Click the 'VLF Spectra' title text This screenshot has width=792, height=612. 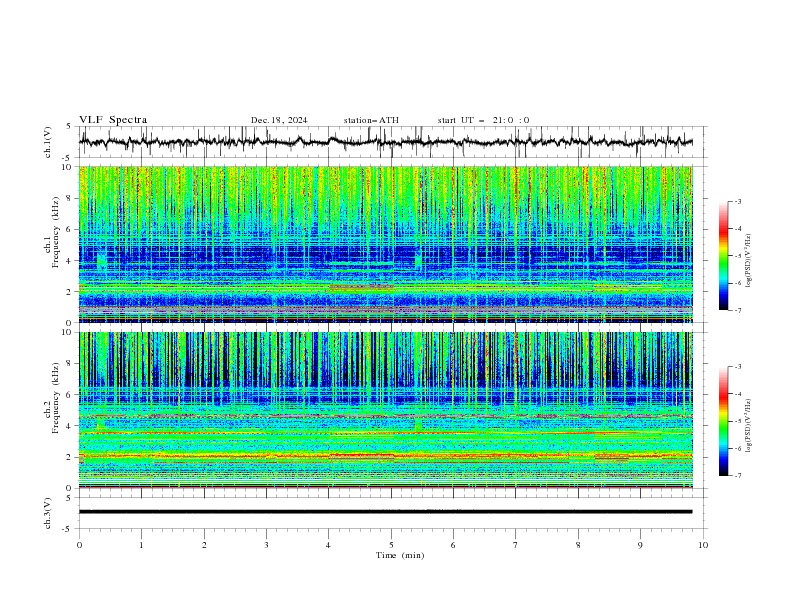click(x=113, y=120)
